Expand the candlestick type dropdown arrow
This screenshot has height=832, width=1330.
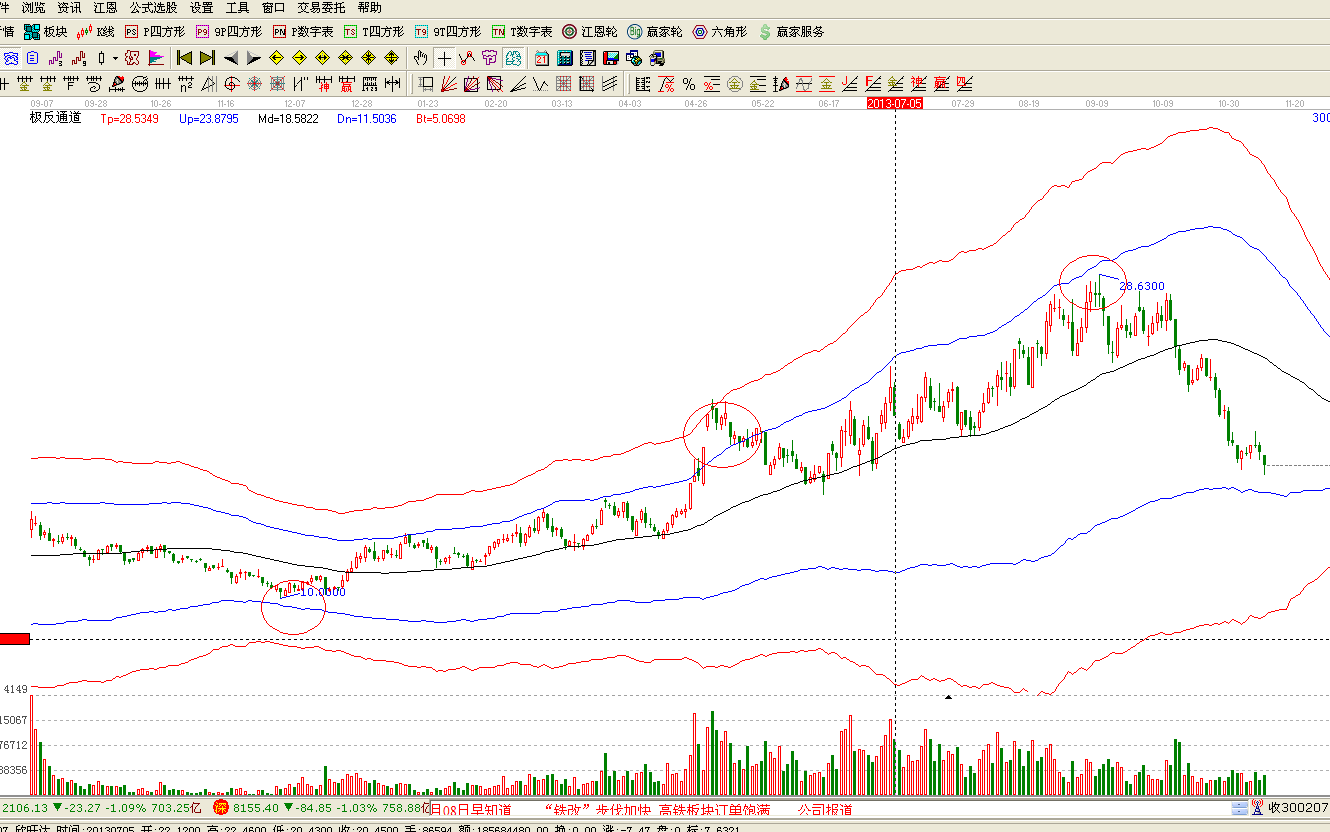(115, 58)
